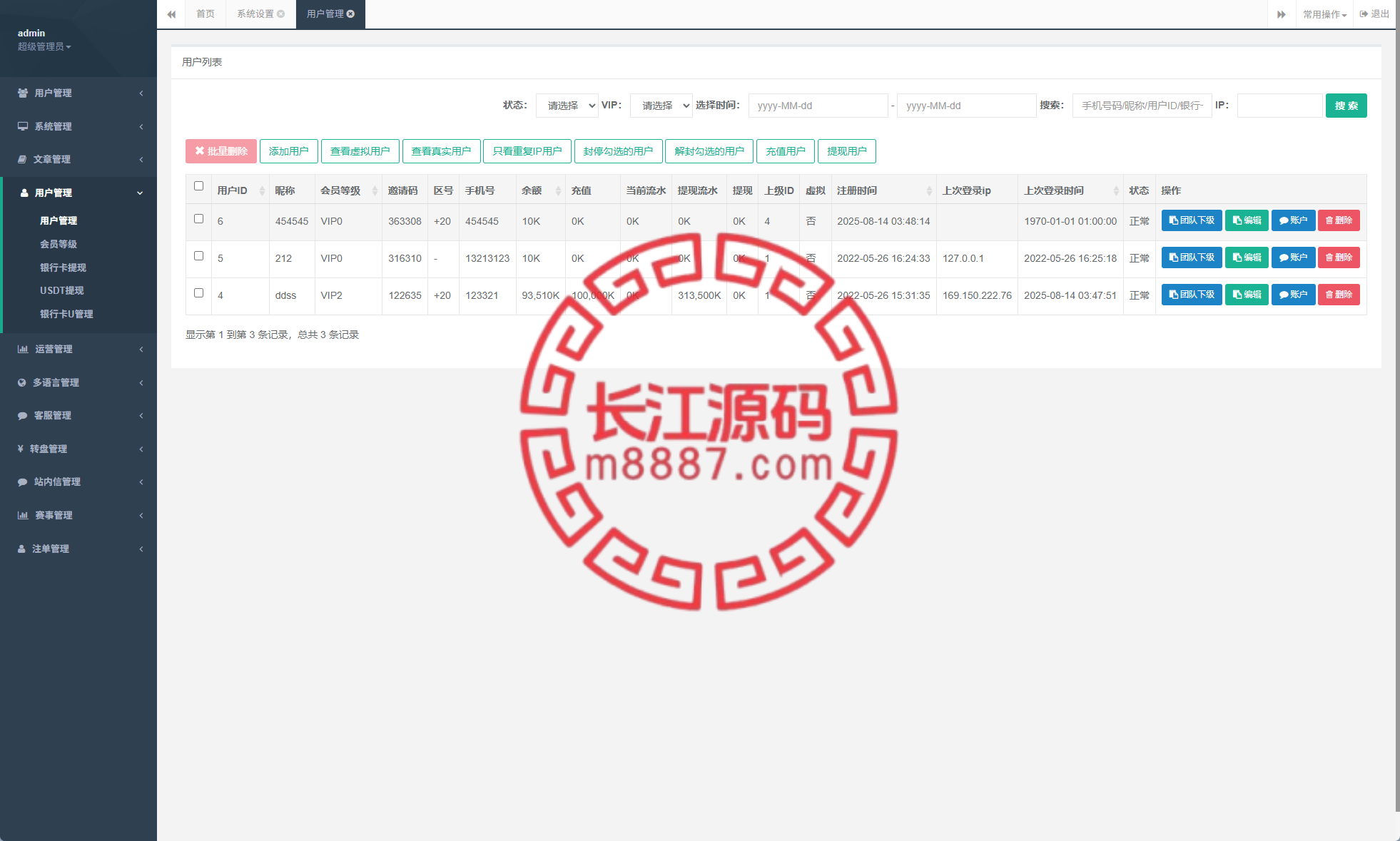Open the 常用操作 dropdown
The width and height of the screenshot is (1400, 841).
[1324, 14]
